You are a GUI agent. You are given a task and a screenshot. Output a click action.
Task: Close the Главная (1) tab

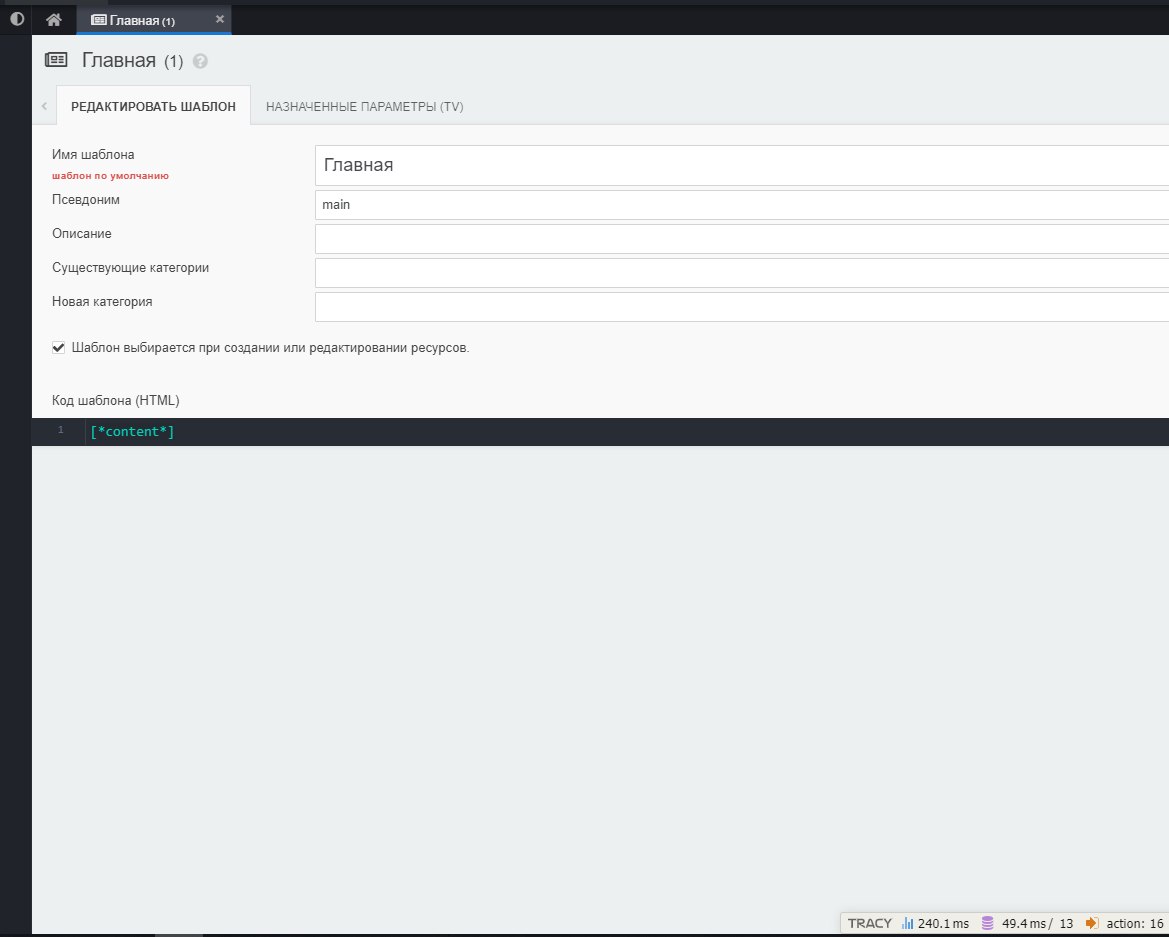[219, 19]
